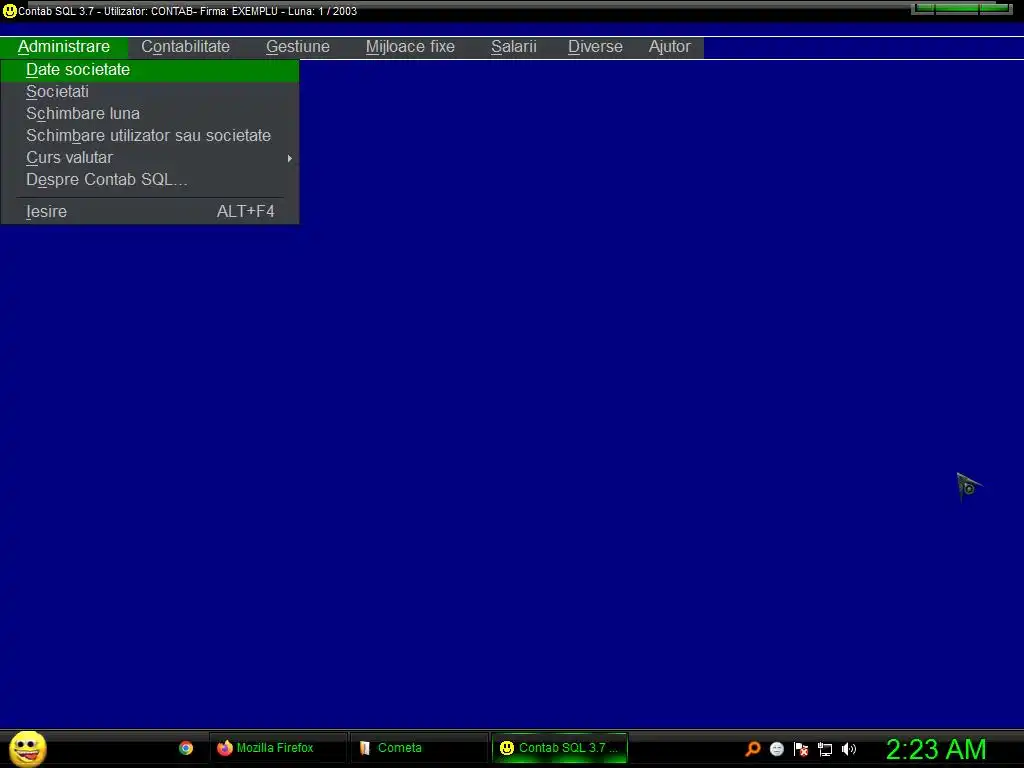
Task: Choose the Societati menu entry
Action: 150,92
